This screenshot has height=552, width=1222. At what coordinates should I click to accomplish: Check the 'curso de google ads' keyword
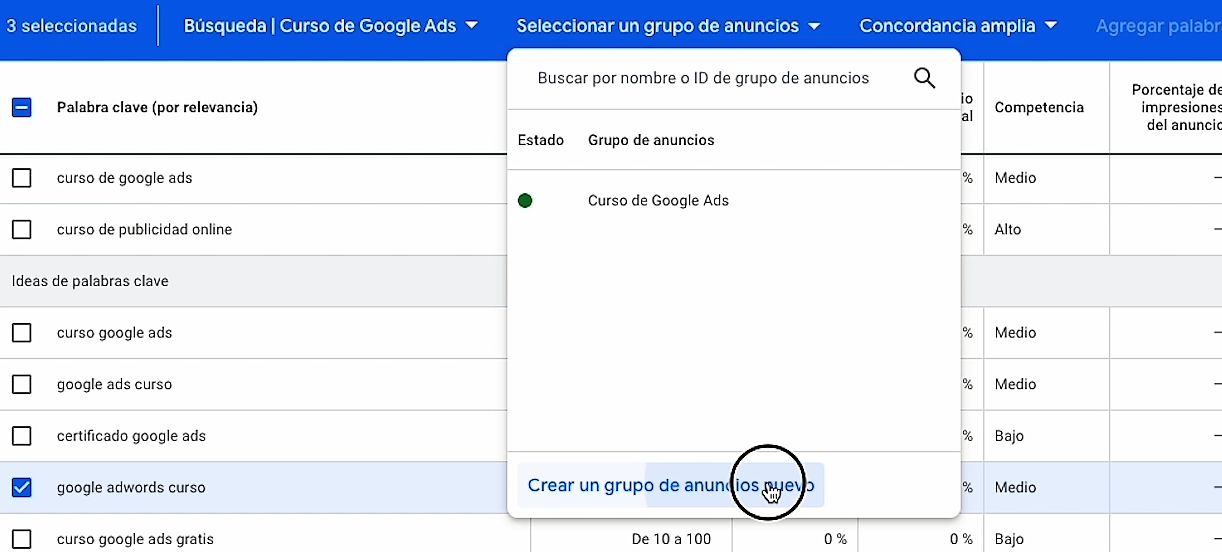click(x=21, y=178)
